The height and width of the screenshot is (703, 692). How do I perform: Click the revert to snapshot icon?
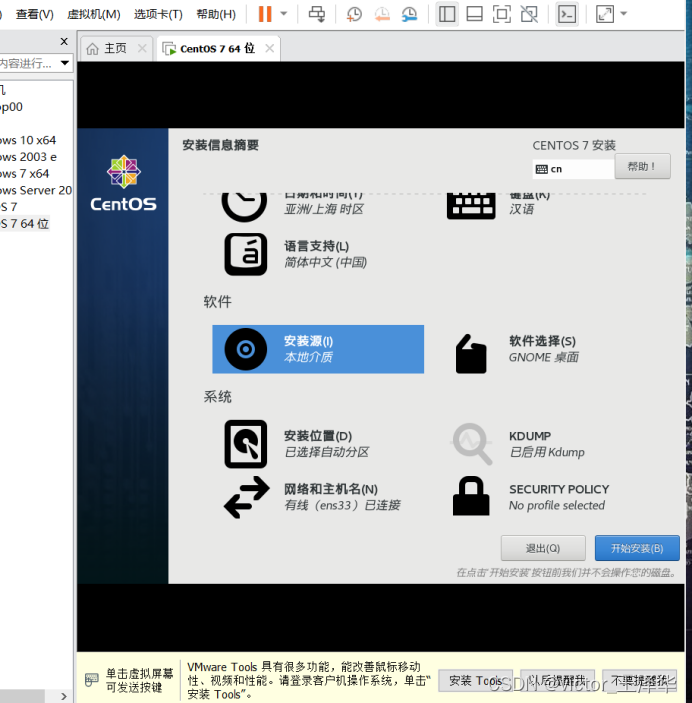click(x=382, y=14)
